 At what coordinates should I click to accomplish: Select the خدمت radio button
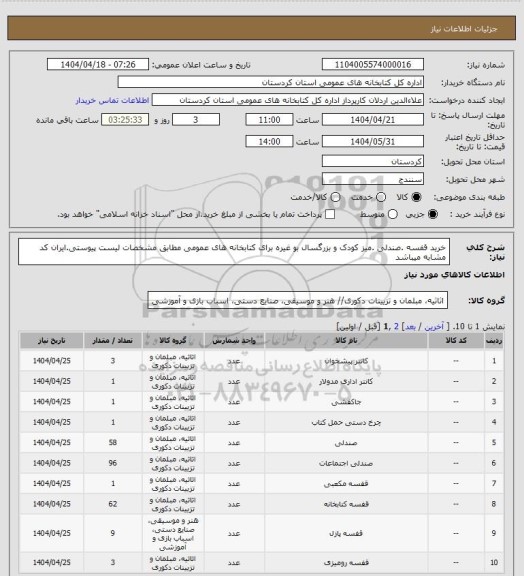381,197
